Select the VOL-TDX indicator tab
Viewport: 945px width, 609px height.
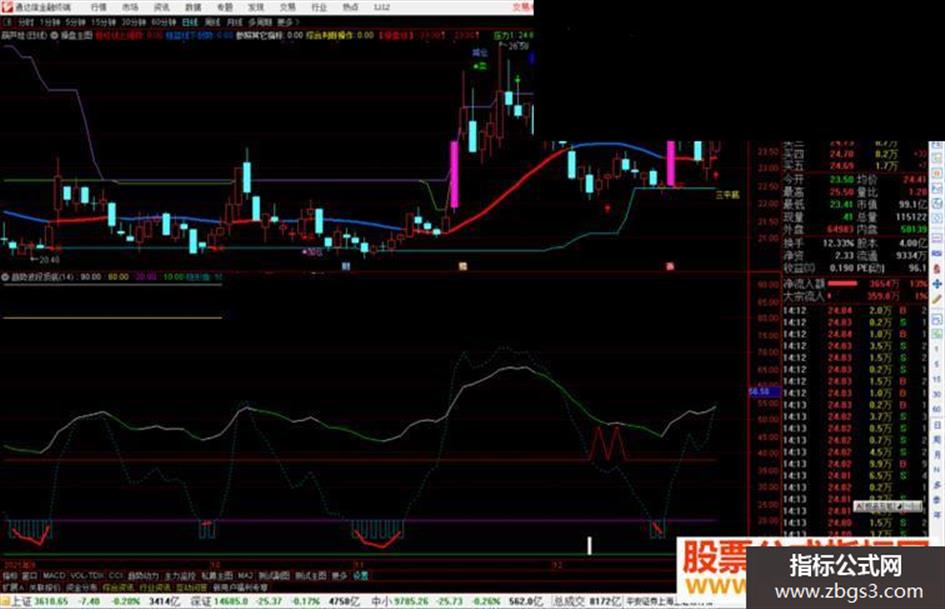87,576
